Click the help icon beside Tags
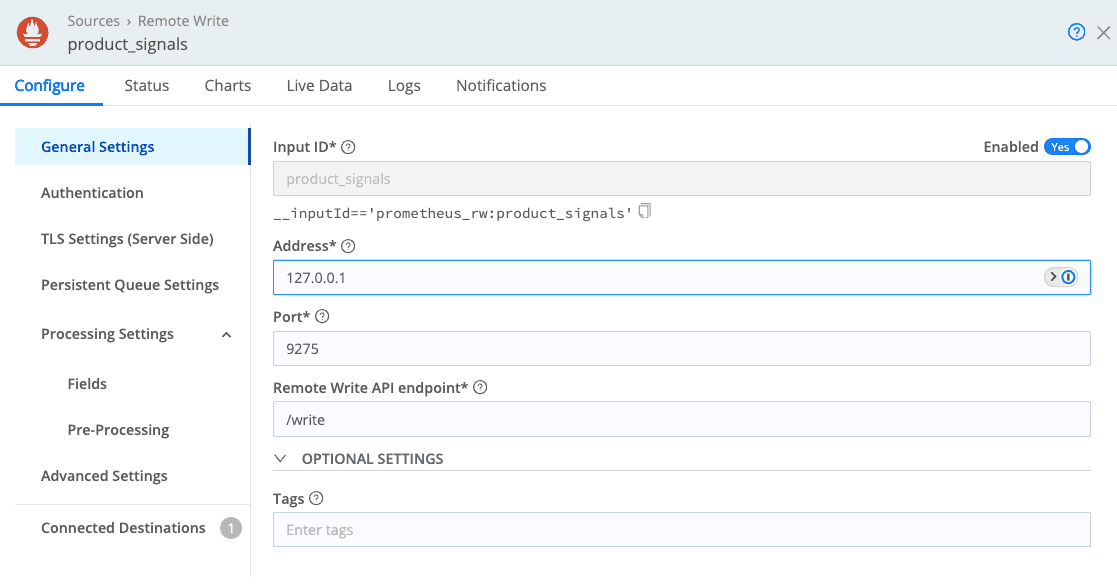The height and width of the screenshot is (586, 1117). (x=316, y=498)
